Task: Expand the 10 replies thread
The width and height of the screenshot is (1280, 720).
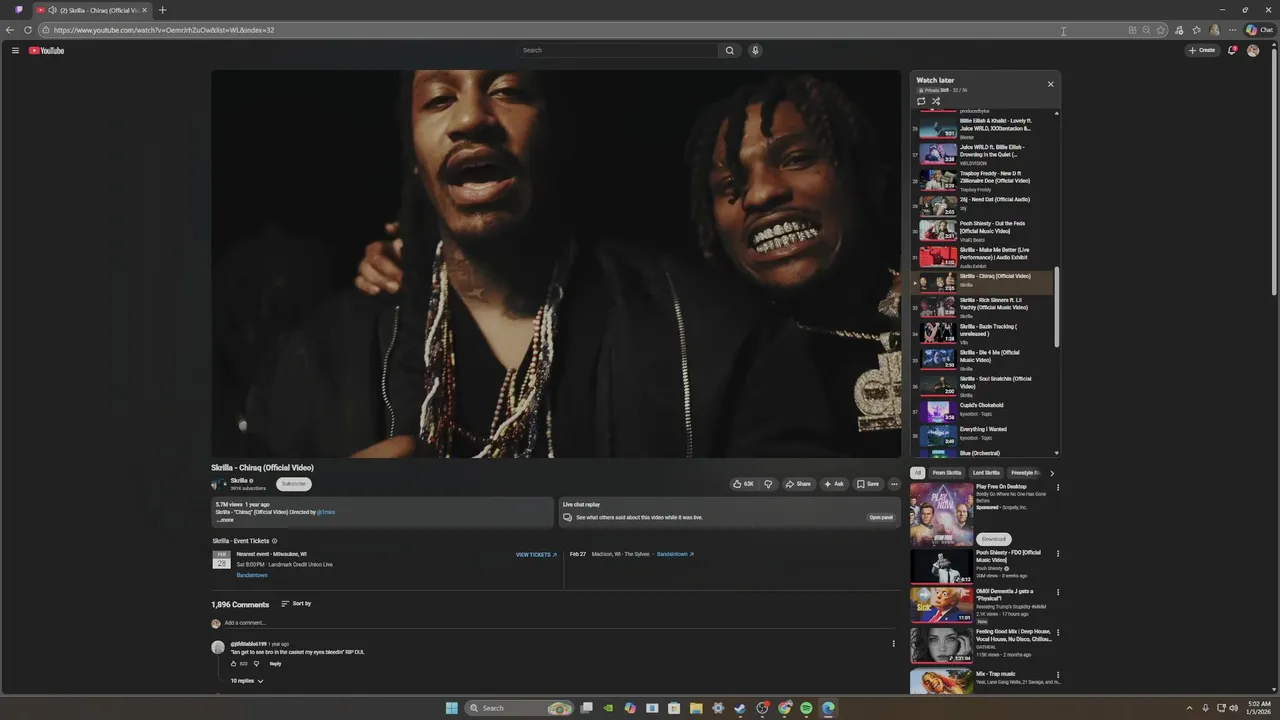Action: pyautogui.click(x=247, y=681)
